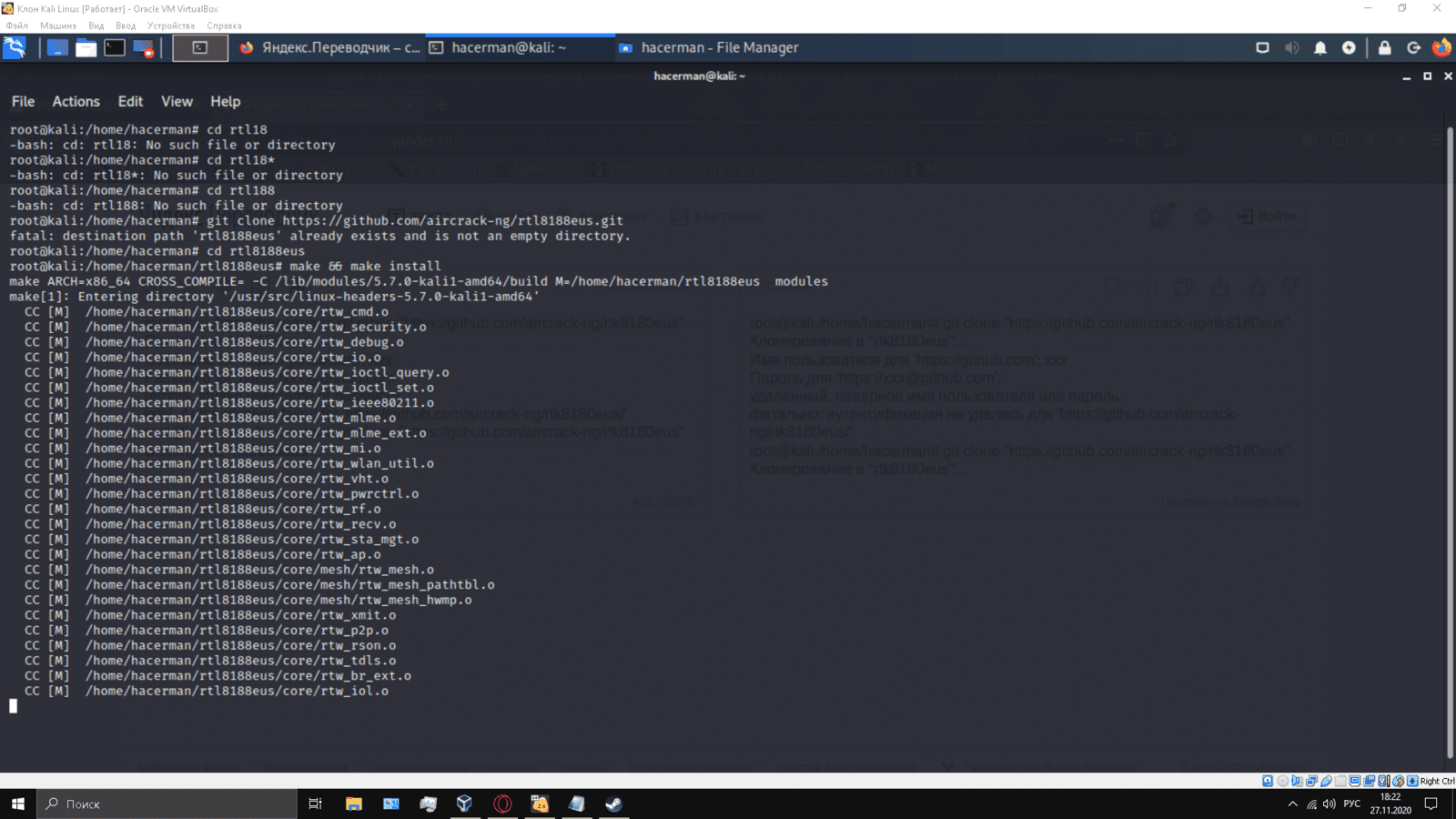Click VirtualBox hard disk activity status icon
This screenshot has width=1456, height=819.
(1268, 781)
